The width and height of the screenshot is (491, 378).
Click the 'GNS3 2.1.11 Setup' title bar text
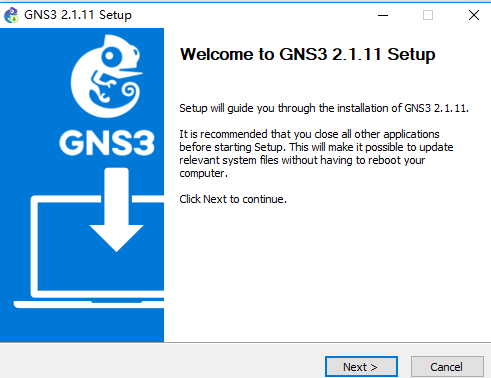[x=78, y=15]
